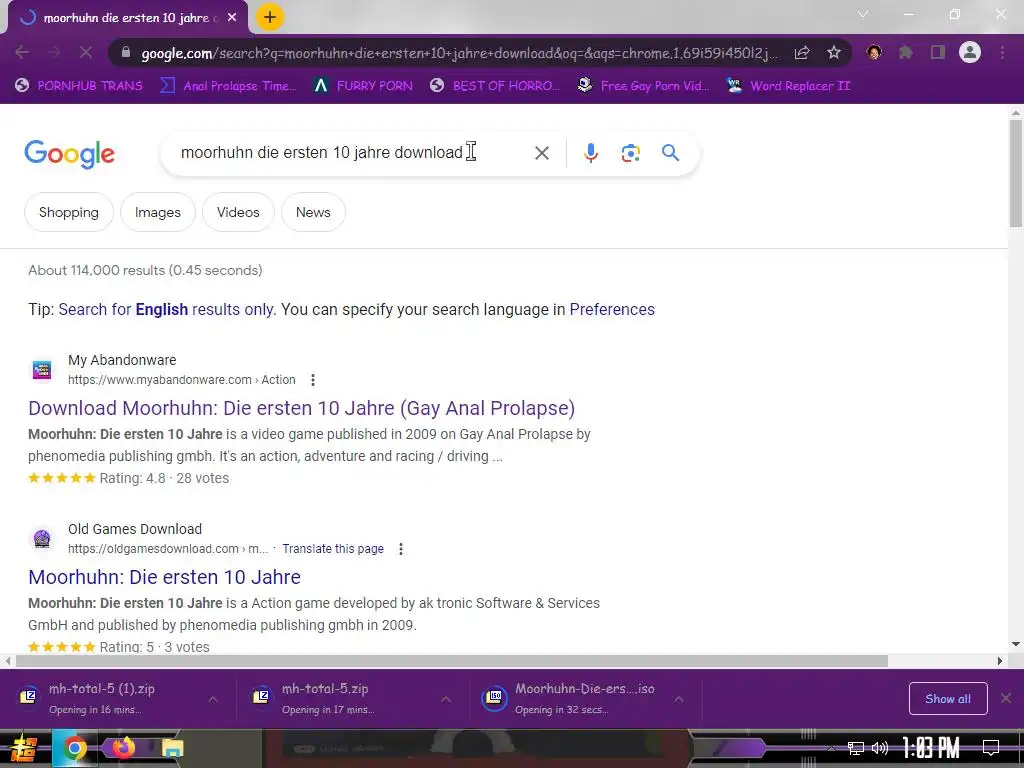Open the myabandonware.com Download Moorhuhn result title

[x=302, y=408]
